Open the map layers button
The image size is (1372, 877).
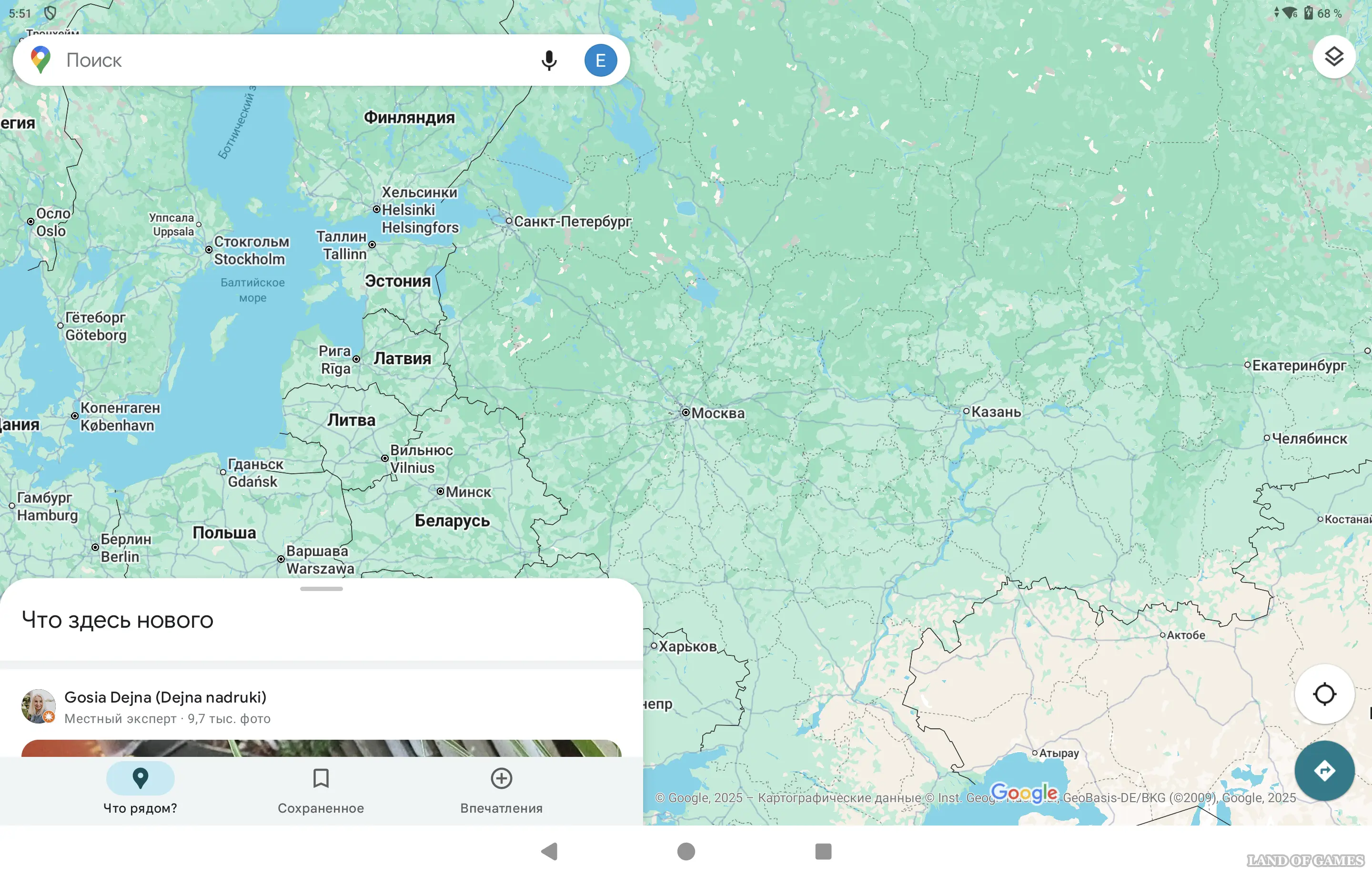click(x=1333, y=57)
